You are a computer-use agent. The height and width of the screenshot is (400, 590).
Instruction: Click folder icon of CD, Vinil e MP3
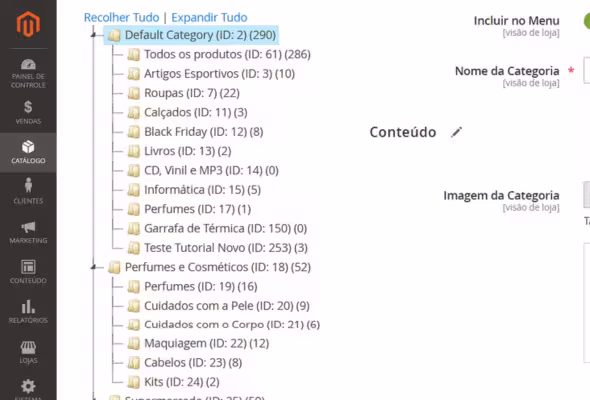134,170
